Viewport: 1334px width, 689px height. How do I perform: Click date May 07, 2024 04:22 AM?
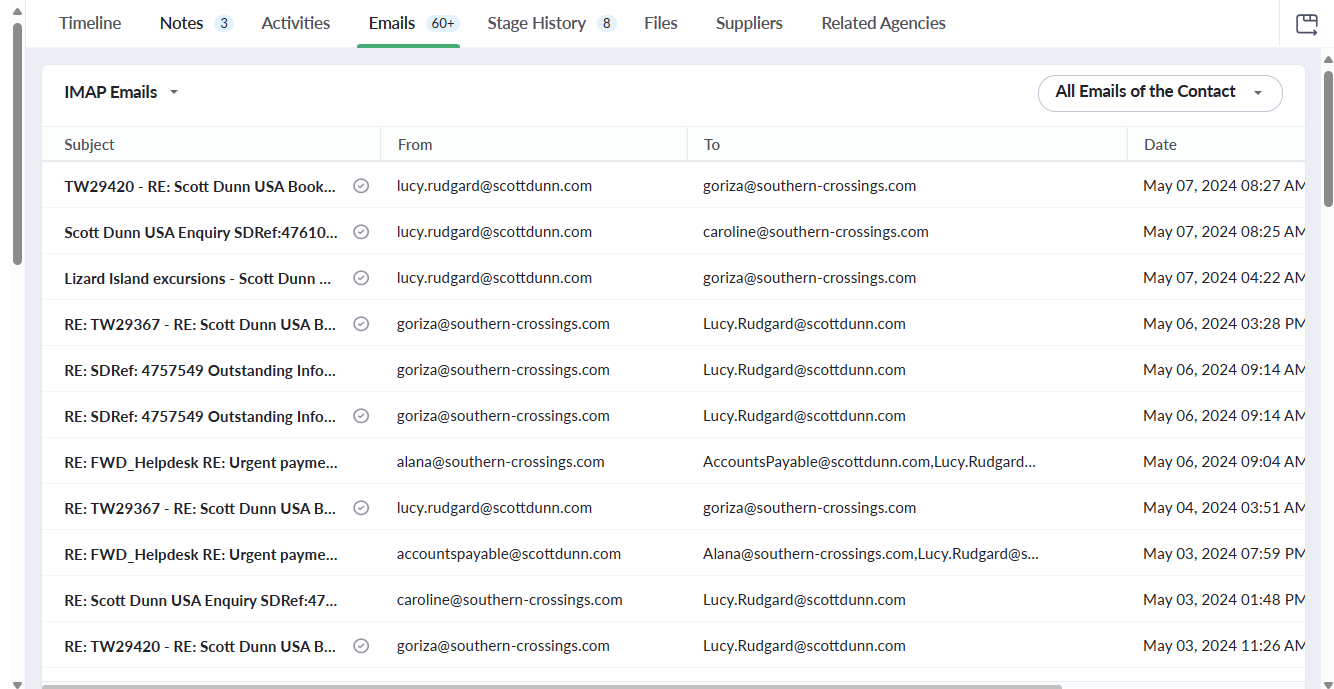tap(1224, 278)
